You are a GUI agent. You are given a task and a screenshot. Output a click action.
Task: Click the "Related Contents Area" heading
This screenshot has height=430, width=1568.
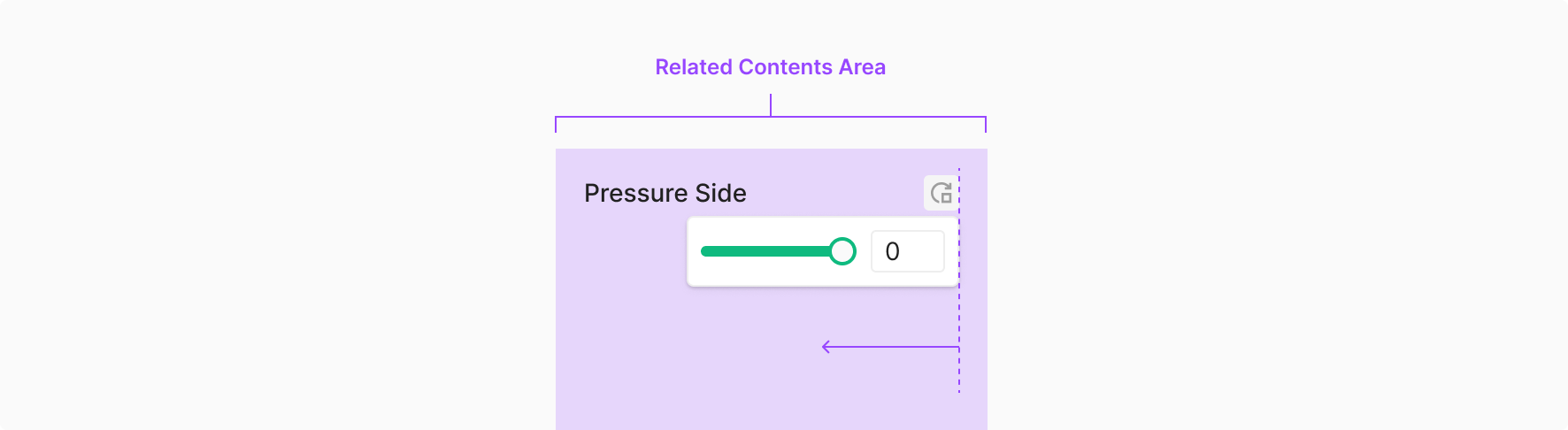(770, 67)
